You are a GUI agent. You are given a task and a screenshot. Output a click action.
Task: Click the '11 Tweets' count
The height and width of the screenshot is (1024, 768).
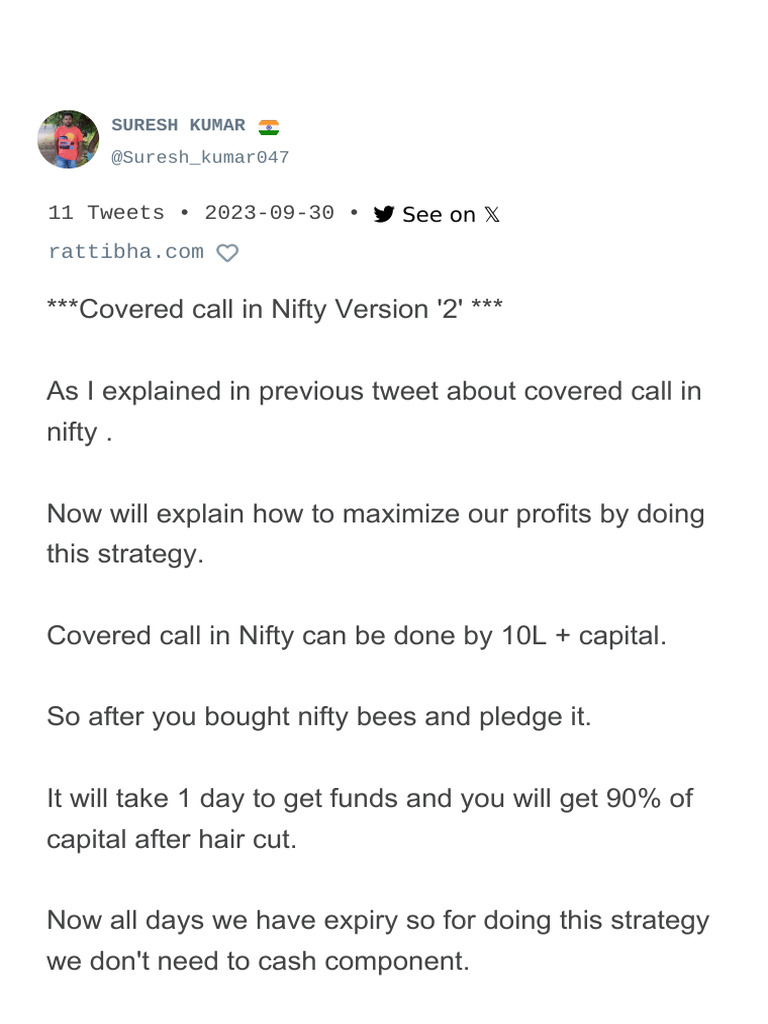tap(106, 213)
